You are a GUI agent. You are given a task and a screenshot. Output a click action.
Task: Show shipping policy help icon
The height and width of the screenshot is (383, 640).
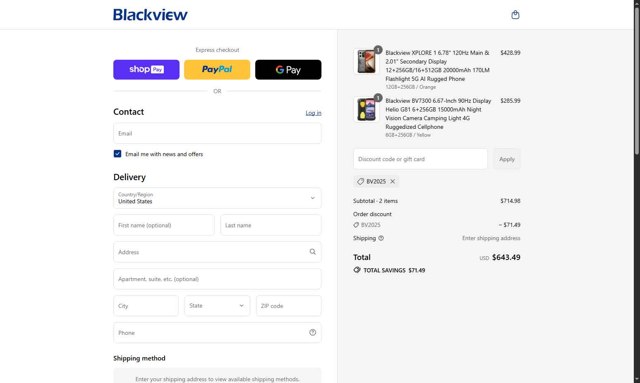point(381,238)
